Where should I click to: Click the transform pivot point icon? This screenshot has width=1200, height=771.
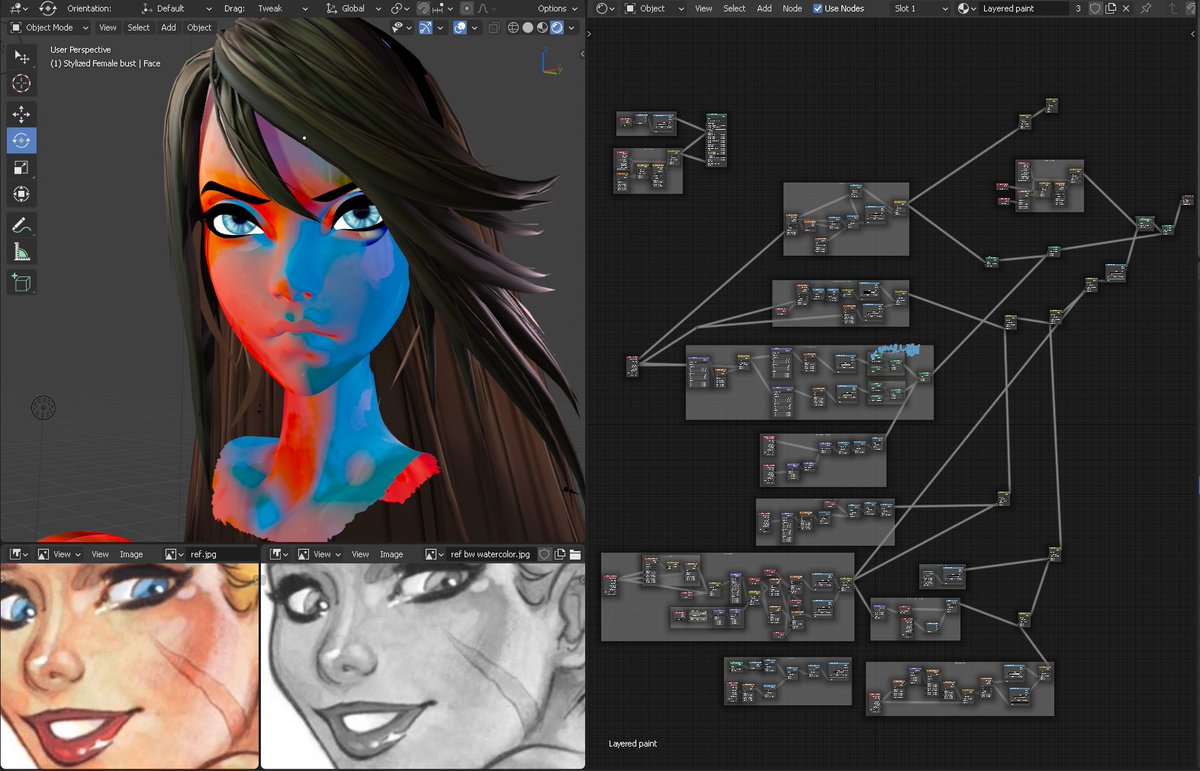[398, 8]
